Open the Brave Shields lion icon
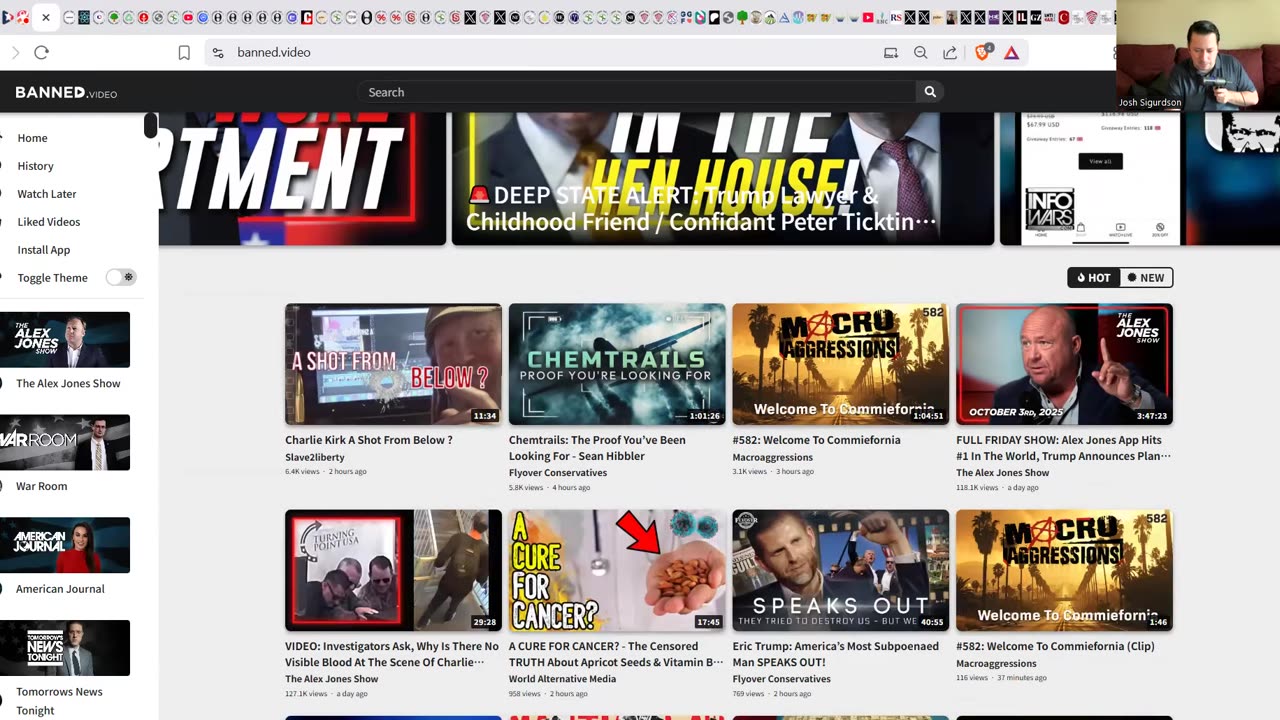This screenshot has width=1280, height=720. (983, 52)
